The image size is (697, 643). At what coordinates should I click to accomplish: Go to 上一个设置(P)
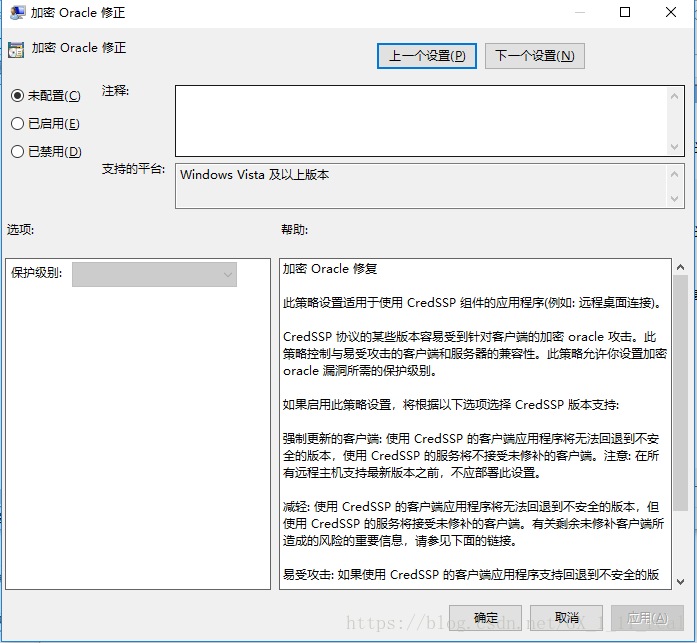coord(427,56)
